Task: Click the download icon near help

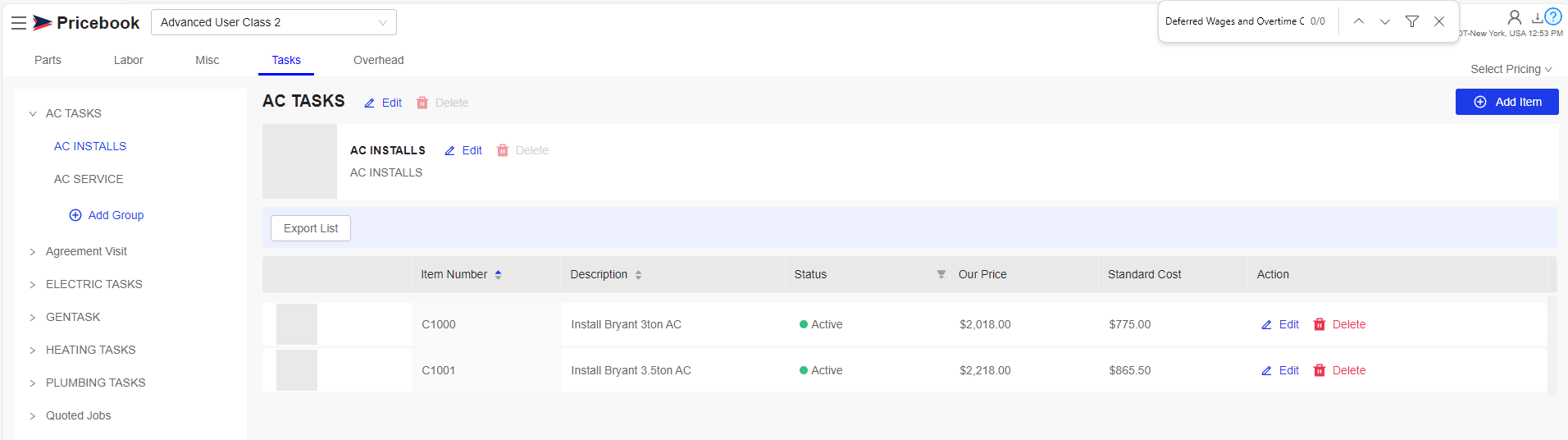Action: click(1537, 17)
